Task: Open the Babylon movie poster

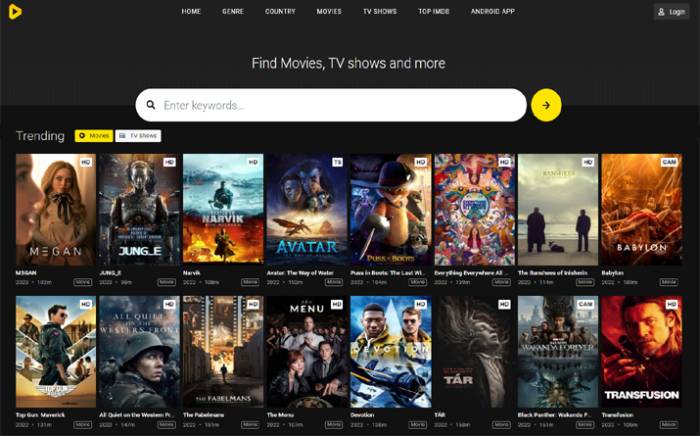Action: point(642,210)
